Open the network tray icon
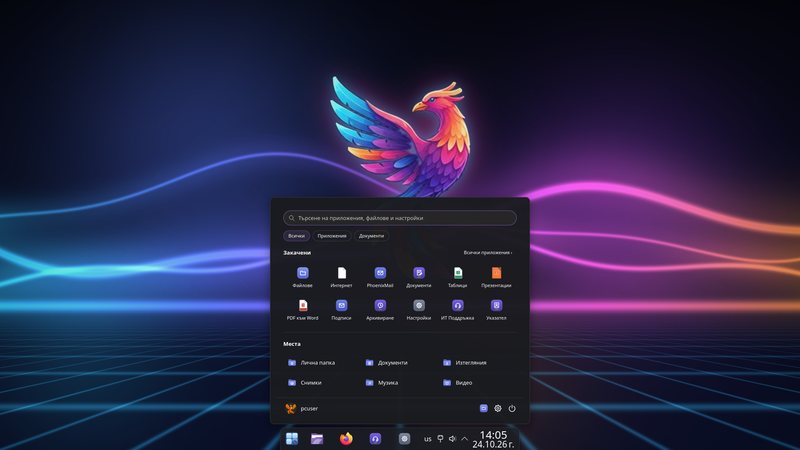This screenshot has height=450, width=800. click(440, 439)
